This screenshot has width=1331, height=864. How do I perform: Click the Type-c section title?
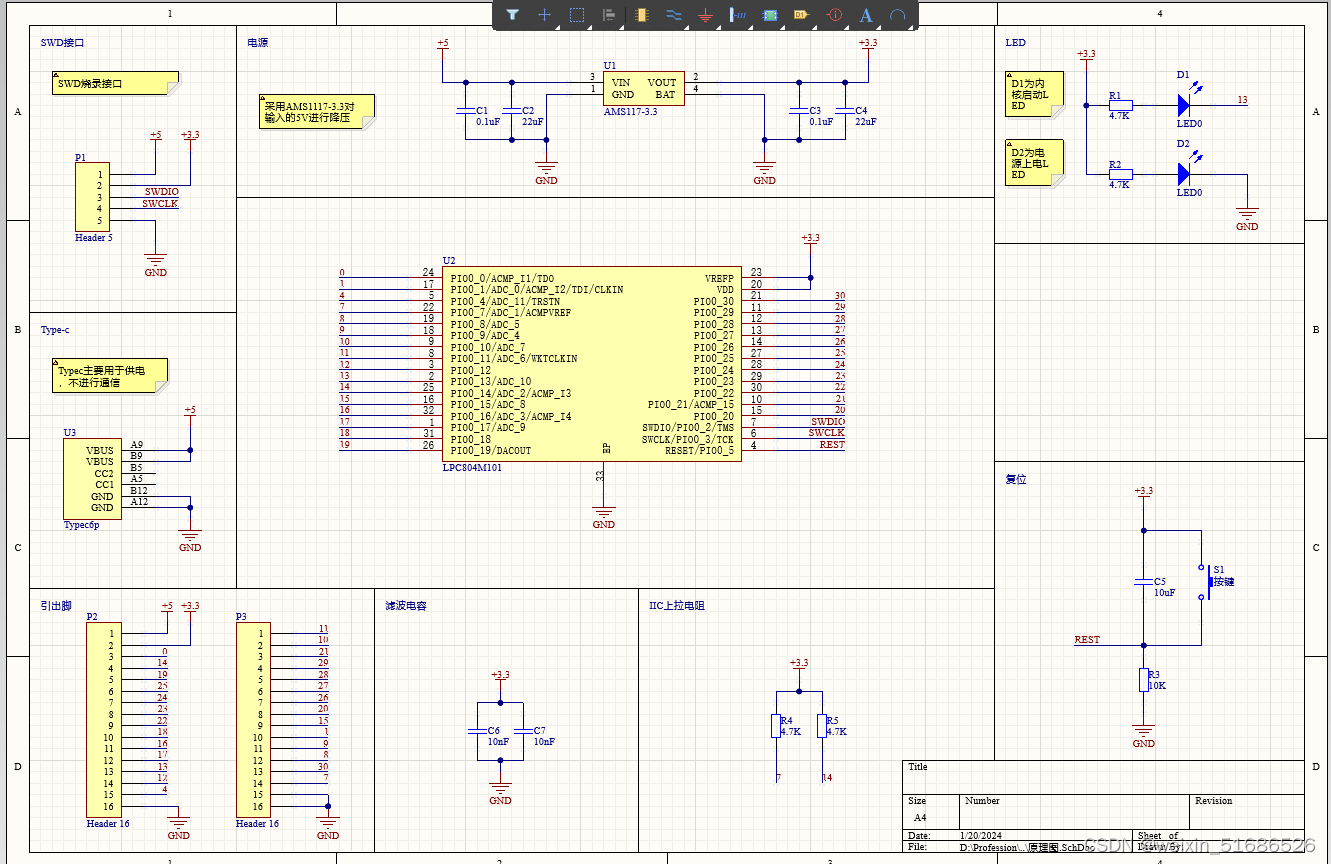pyautogui.click(x=55, y=330)
